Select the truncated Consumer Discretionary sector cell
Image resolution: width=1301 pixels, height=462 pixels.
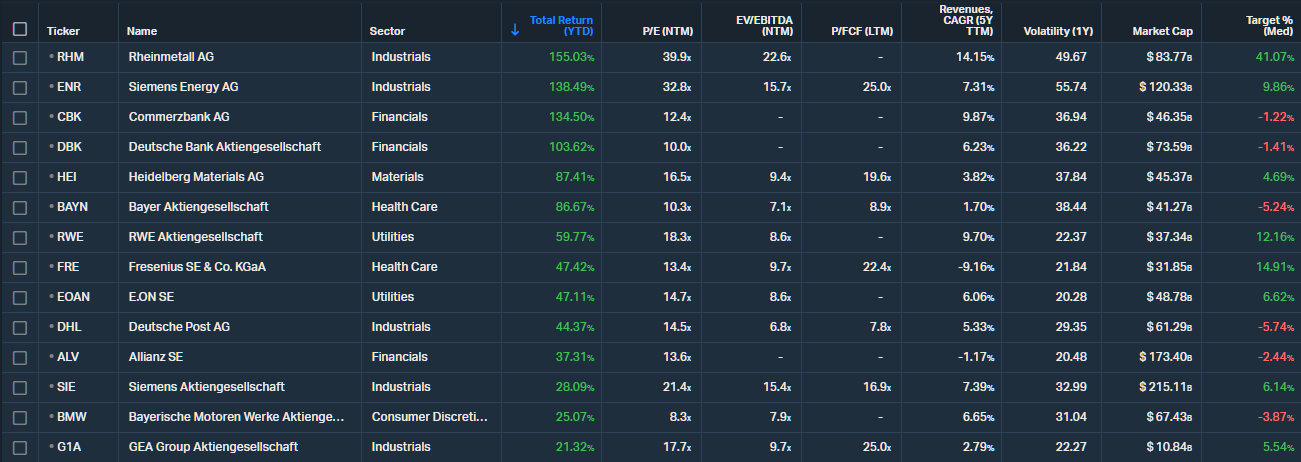pos(431,417)
